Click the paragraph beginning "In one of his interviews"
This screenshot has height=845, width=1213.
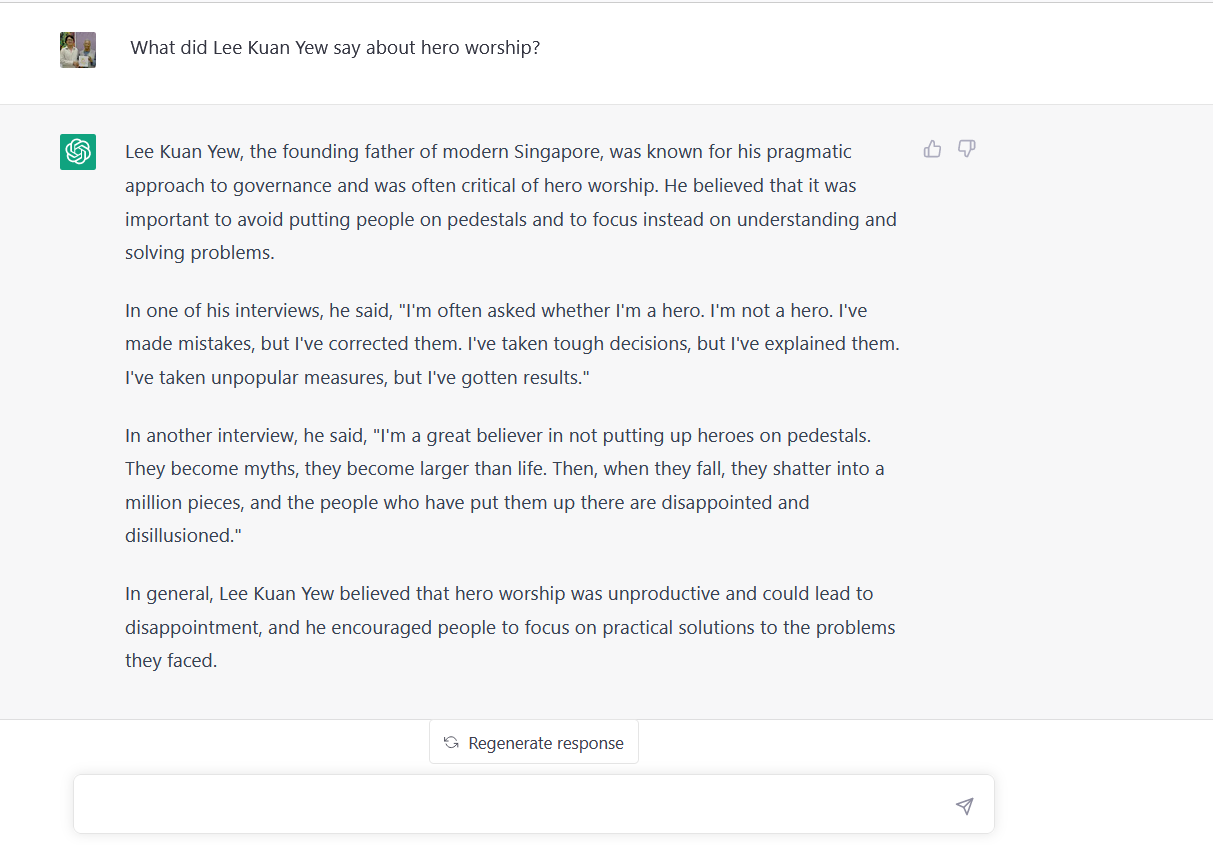click(513, 344)
